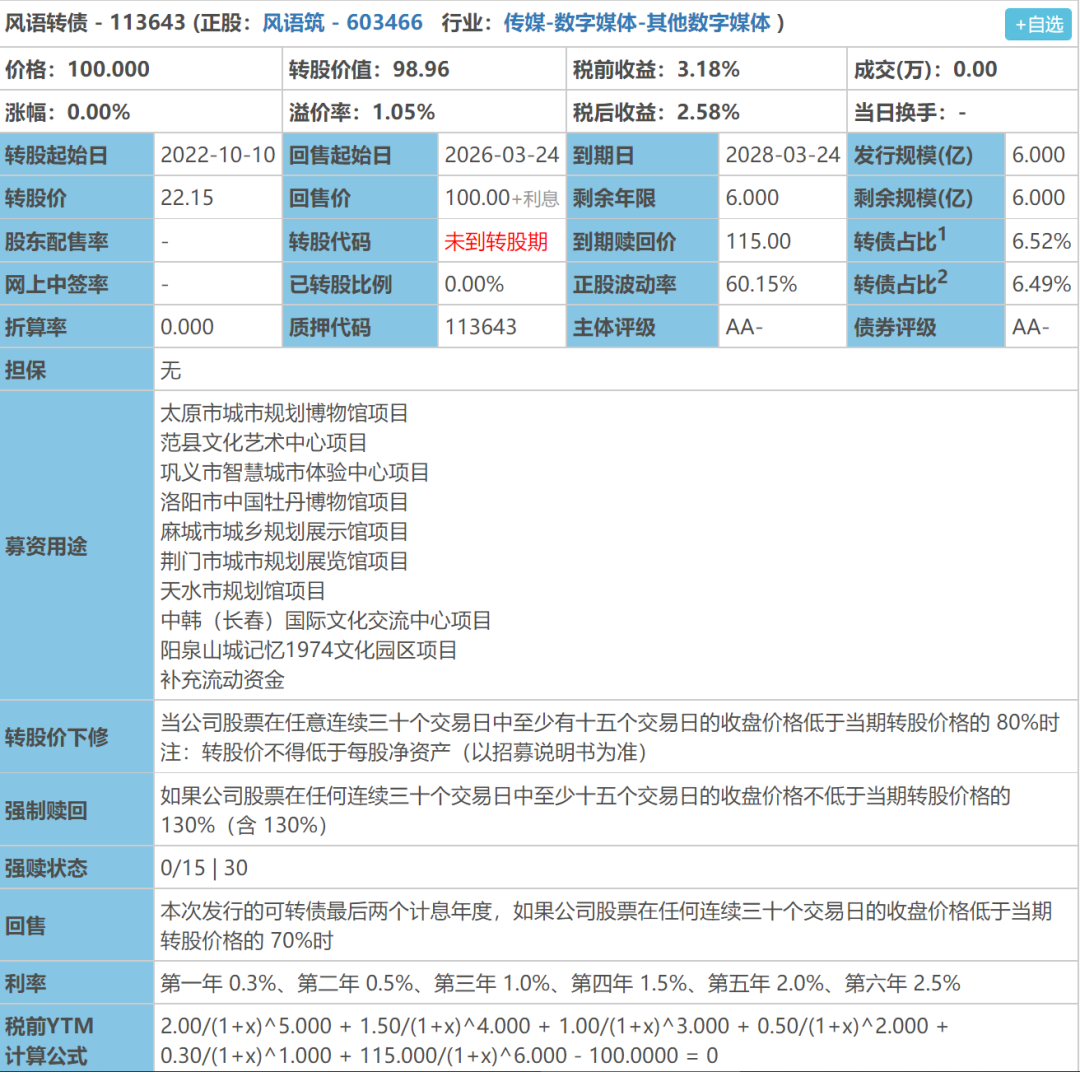Image resolution: width=1080 pixels, height=1072 pixels.
Task: Click the 主体评级 label cell
Action: coord(642,327)
